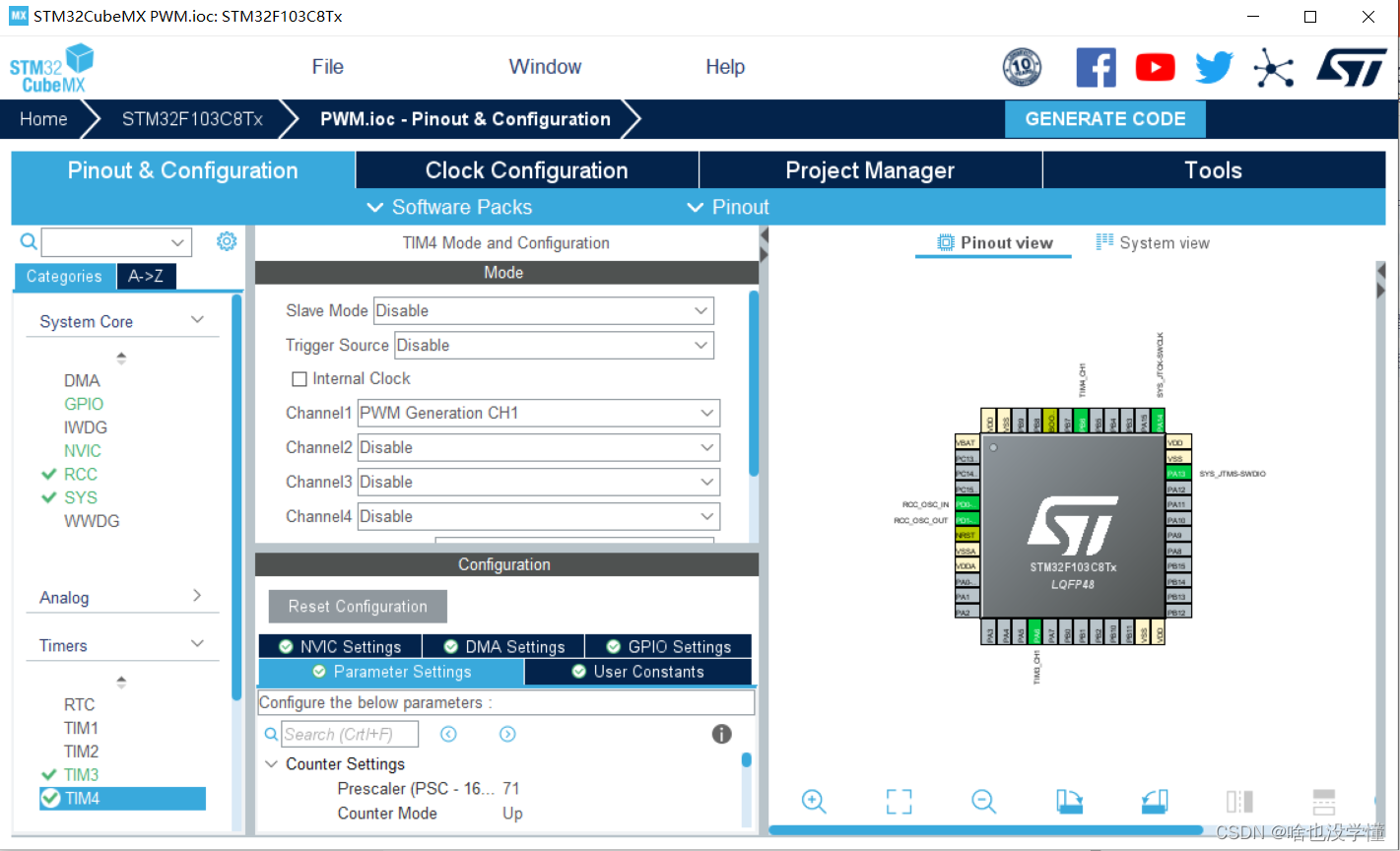This screenshot has width=1400, height=851.
Task: Open the DMA Settings tab
Action: (x=503, y=647)
